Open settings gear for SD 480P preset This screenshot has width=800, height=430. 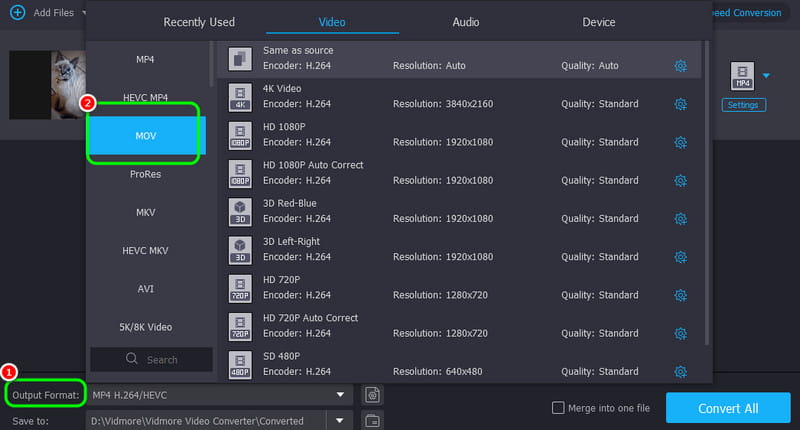pos(680,372)
